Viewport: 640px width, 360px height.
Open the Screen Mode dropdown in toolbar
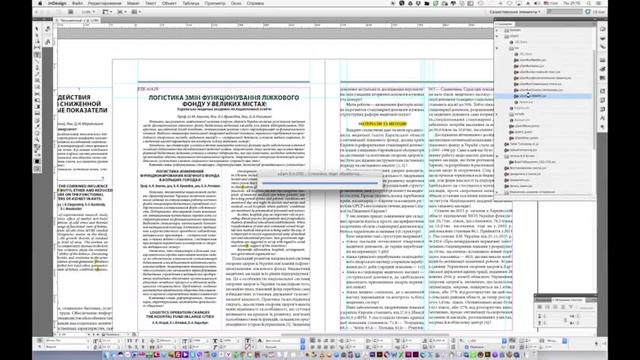[122, 12]
